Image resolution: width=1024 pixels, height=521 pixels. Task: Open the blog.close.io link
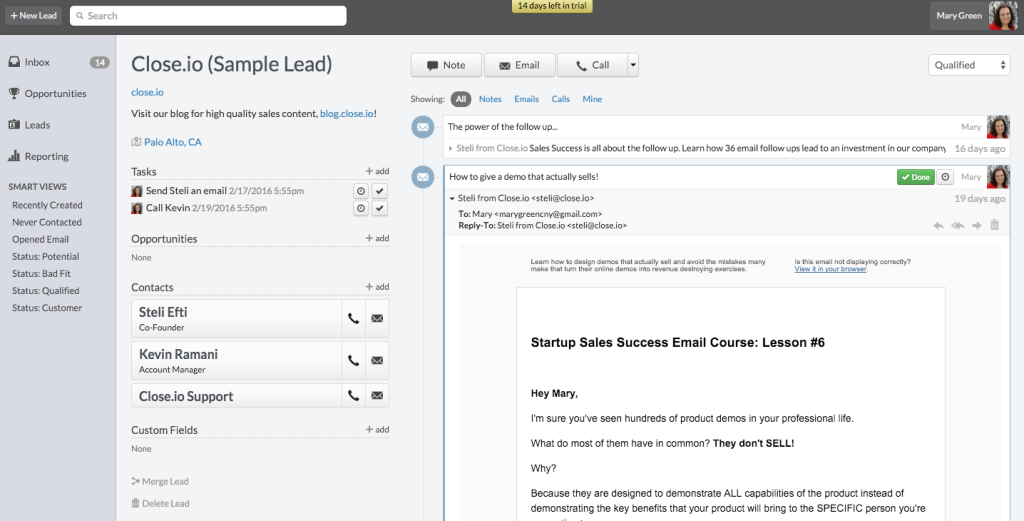[347, 114]
